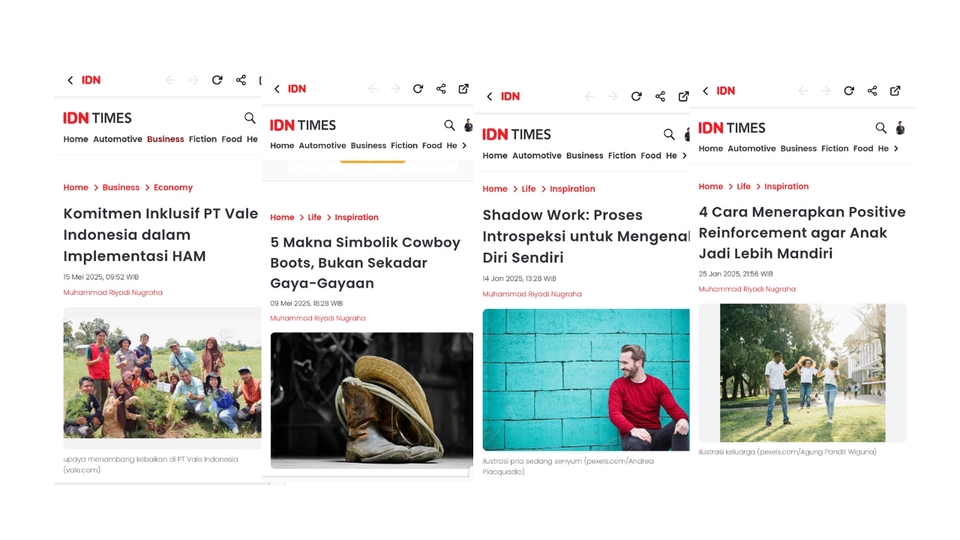Open Economy breadcrumb link
The height and width of the screenshot is (540, 960).
click(173, 187)
